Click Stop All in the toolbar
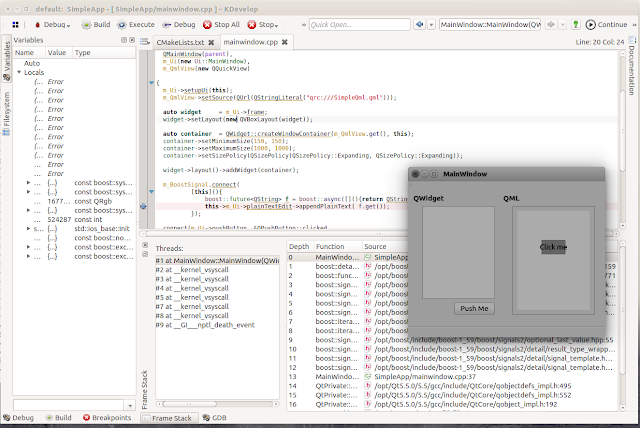Image resolution: width=640 pixels, height=428 pixels. point(222,25)
